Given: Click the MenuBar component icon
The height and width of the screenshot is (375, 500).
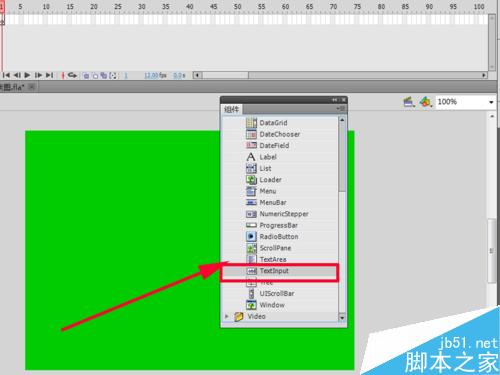Looking at the screenshot, I should coord(251,202).
